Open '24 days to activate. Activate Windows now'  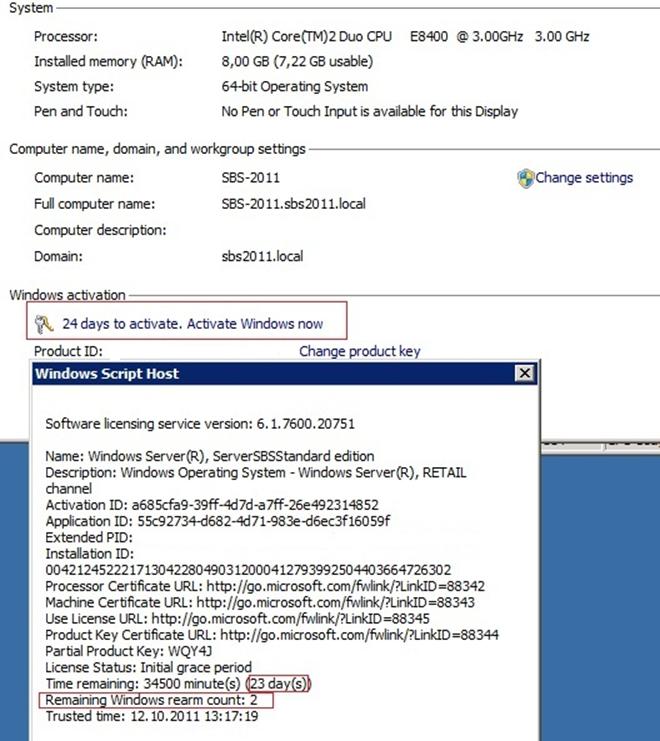tap(193, 324)
